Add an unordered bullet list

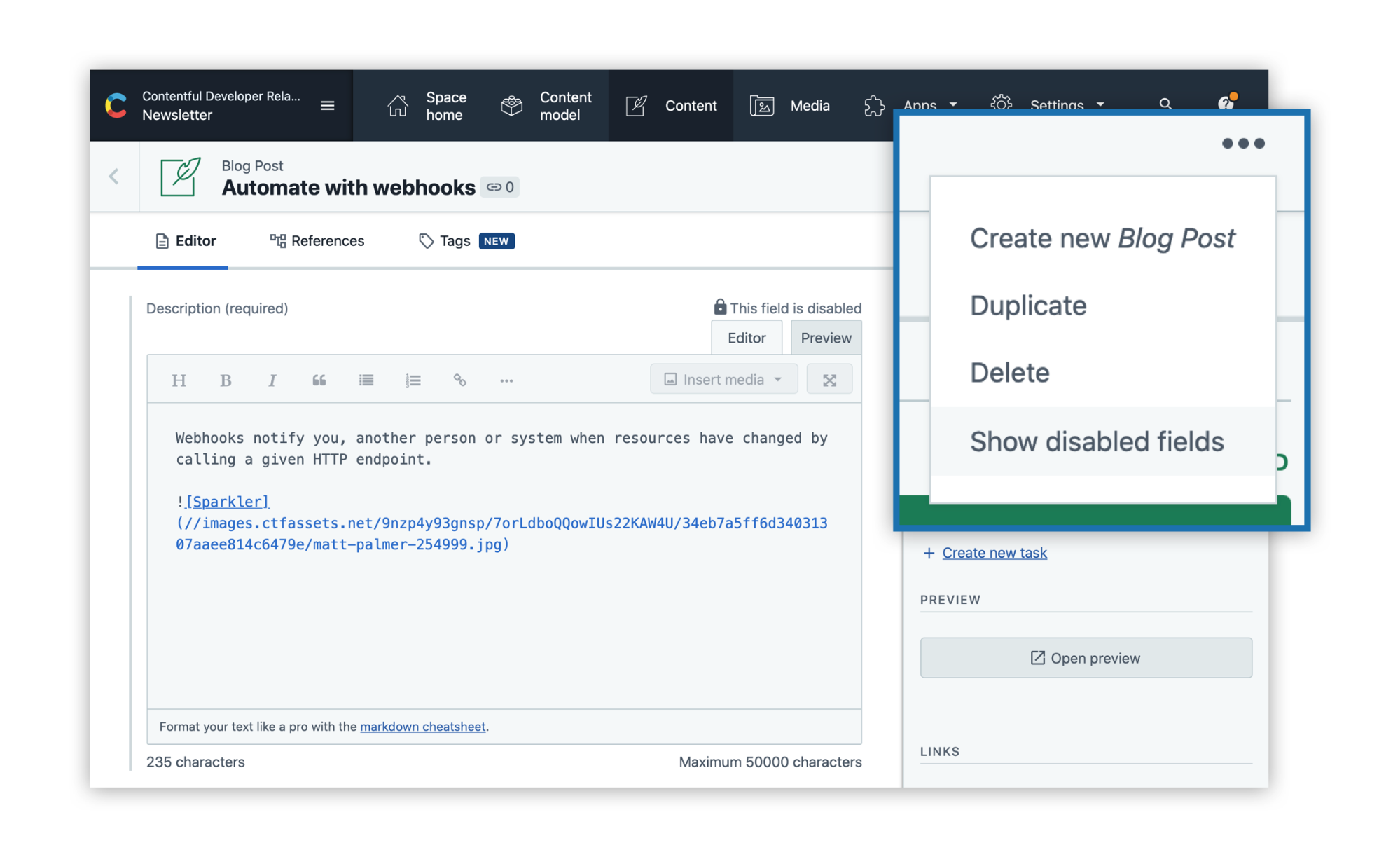[x=366, y=380]
